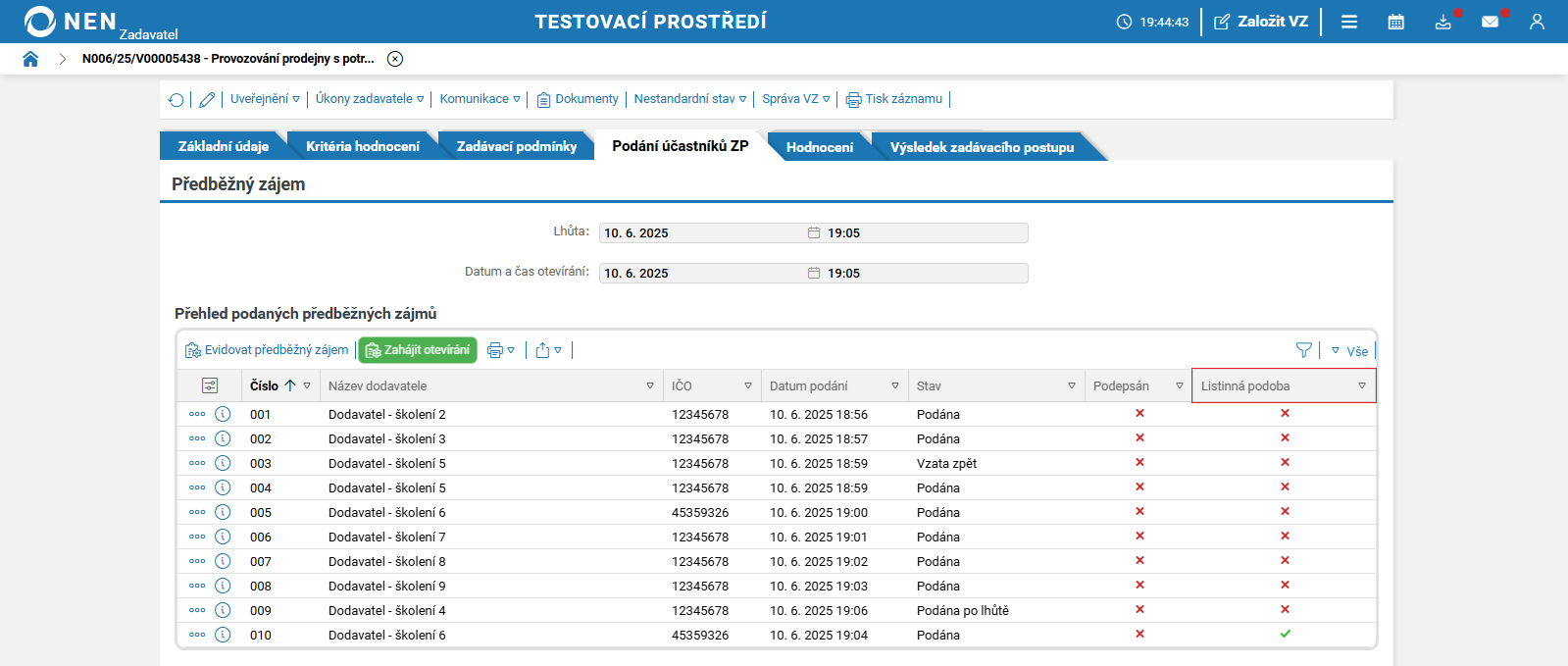Click the Zahájit otevírání button
Screen dimensions: 1568x666
(x=418, y=350)
